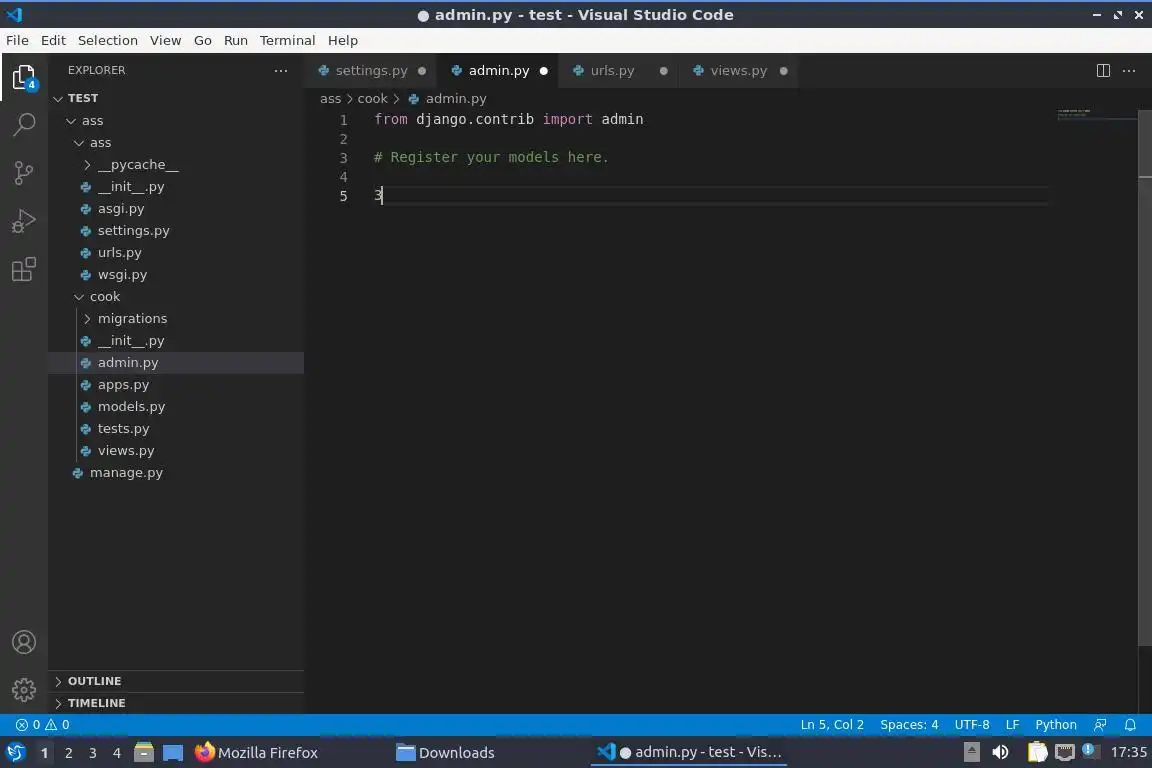This screenshot has height=768, width=1152.
Task: Switch to the settings.py tab
Action: click(x=372, y=71)
